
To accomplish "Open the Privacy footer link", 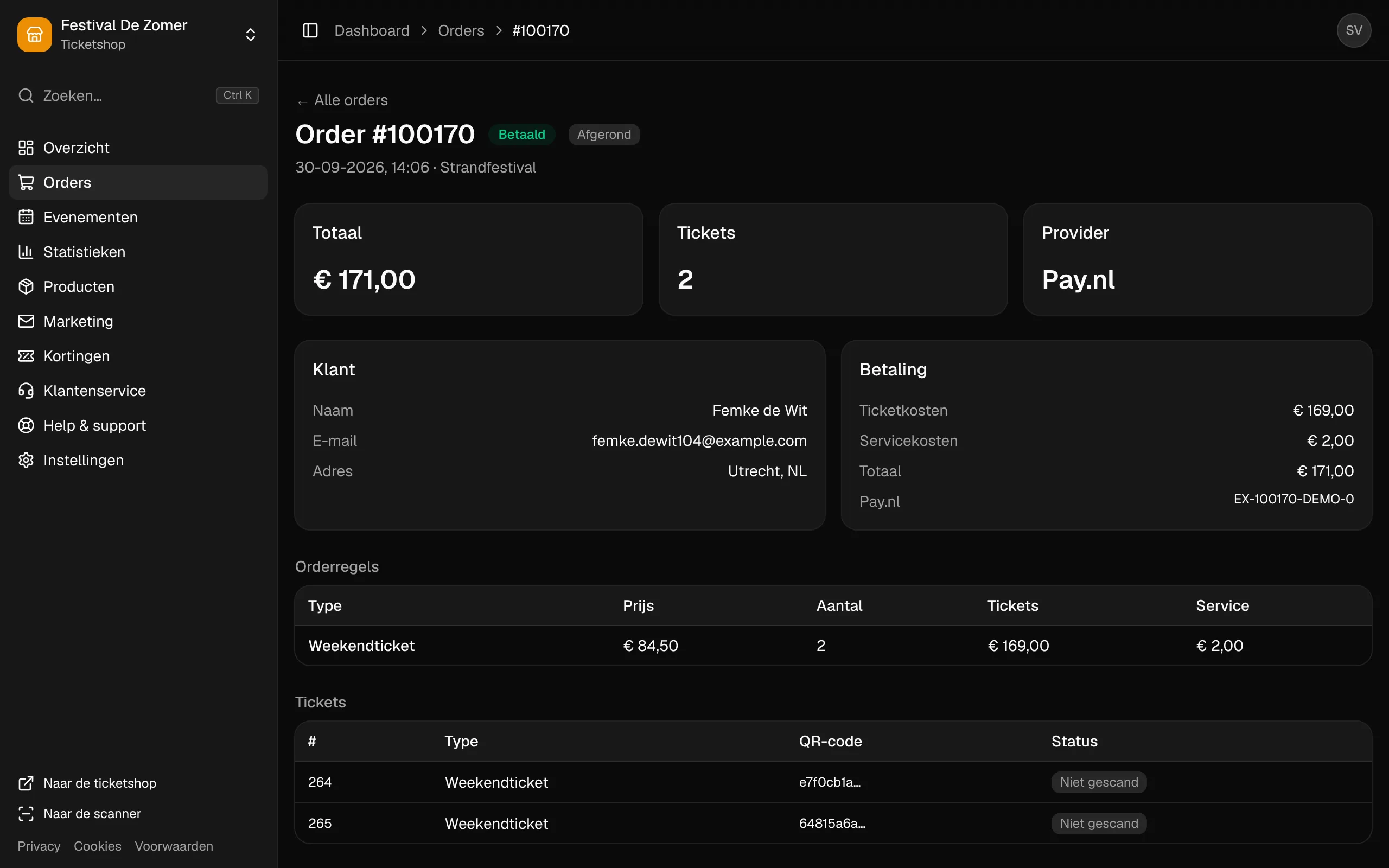I will coord(39,846).
